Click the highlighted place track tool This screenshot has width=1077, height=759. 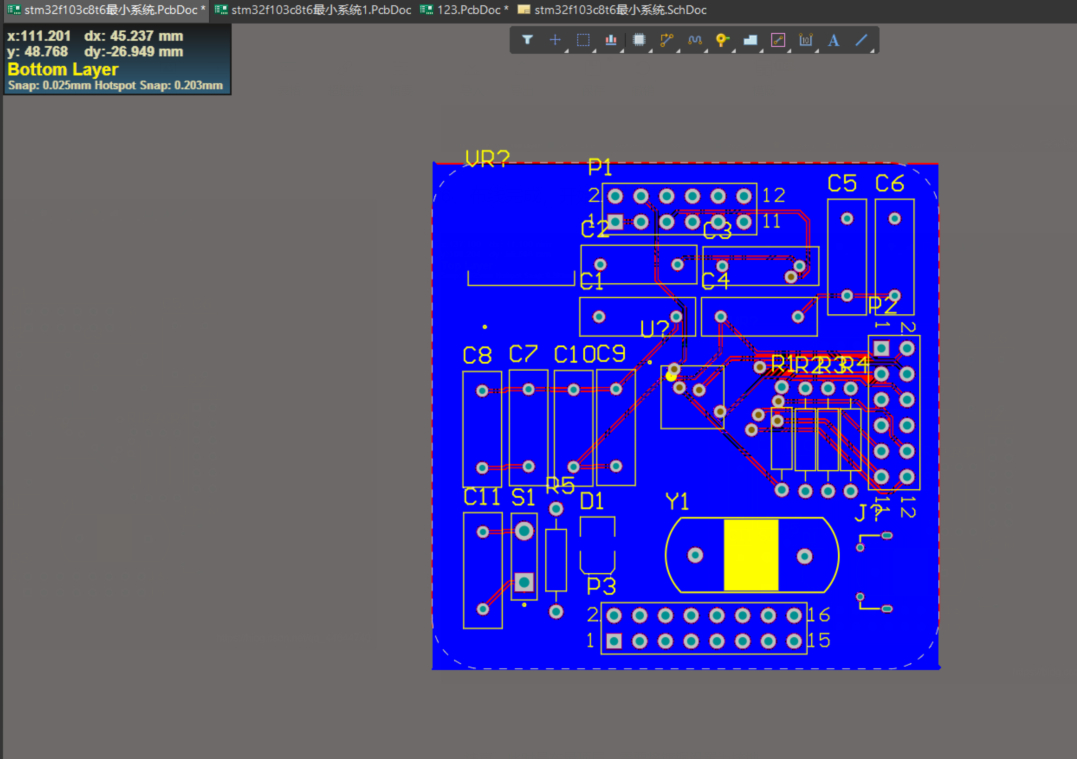point(777,40)
